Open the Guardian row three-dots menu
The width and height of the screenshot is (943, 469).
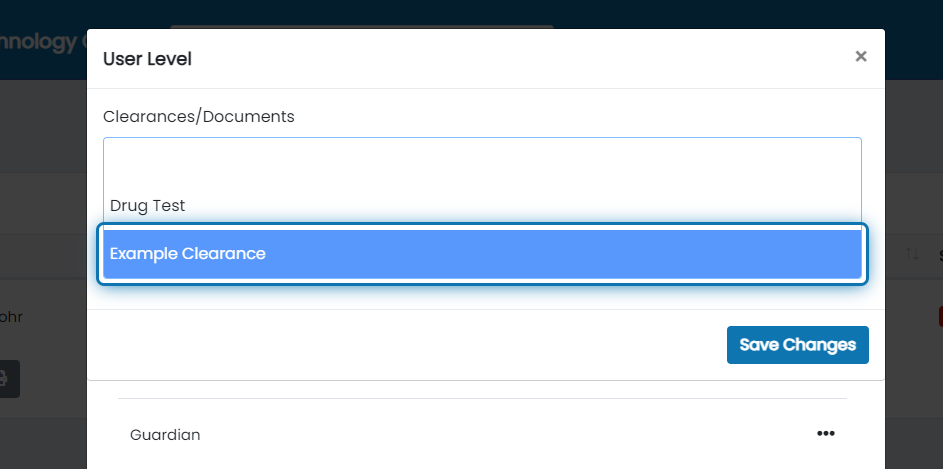click(x=826, y=434)
